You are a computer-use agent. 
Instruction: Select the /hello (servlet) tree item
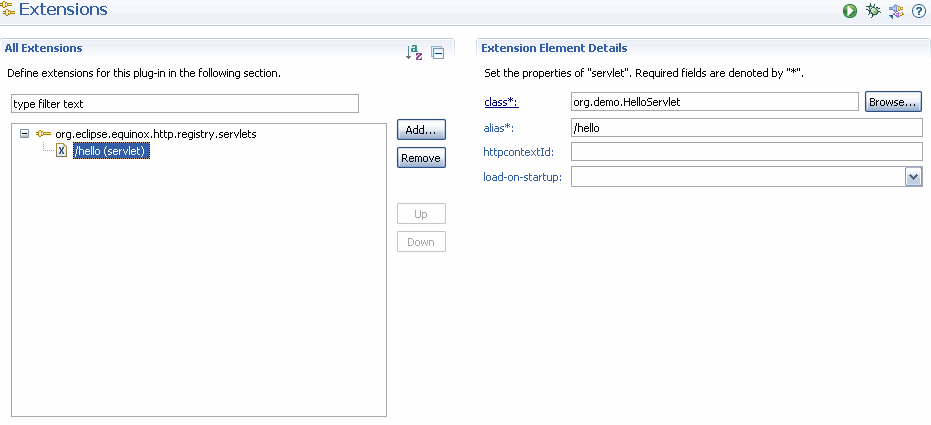(x=109, y=151)
